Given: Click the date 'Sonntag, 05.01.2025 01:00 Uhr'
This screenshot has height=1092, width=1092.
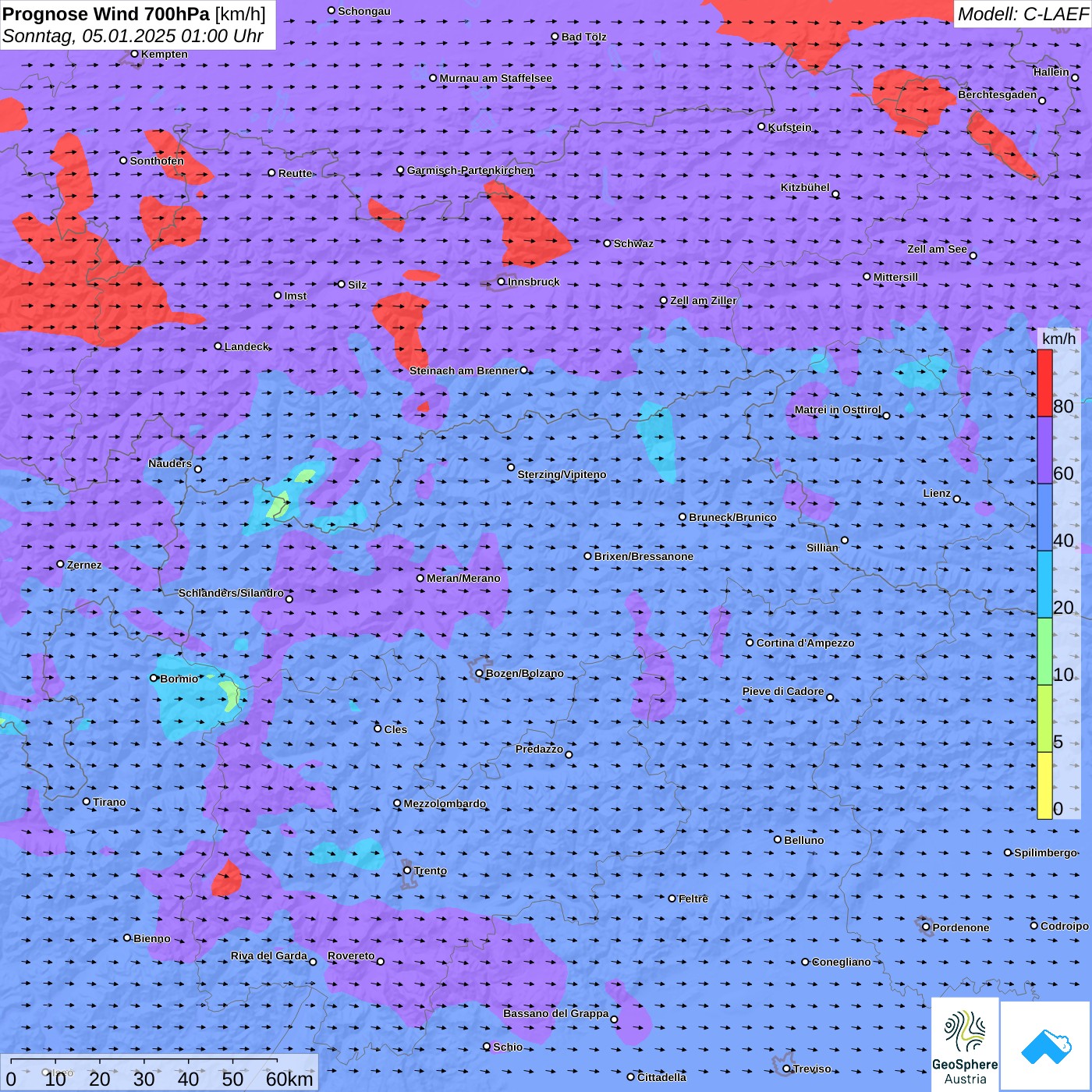Looking at the screenshot, I should pyautogui.click(x=133, y=36).
